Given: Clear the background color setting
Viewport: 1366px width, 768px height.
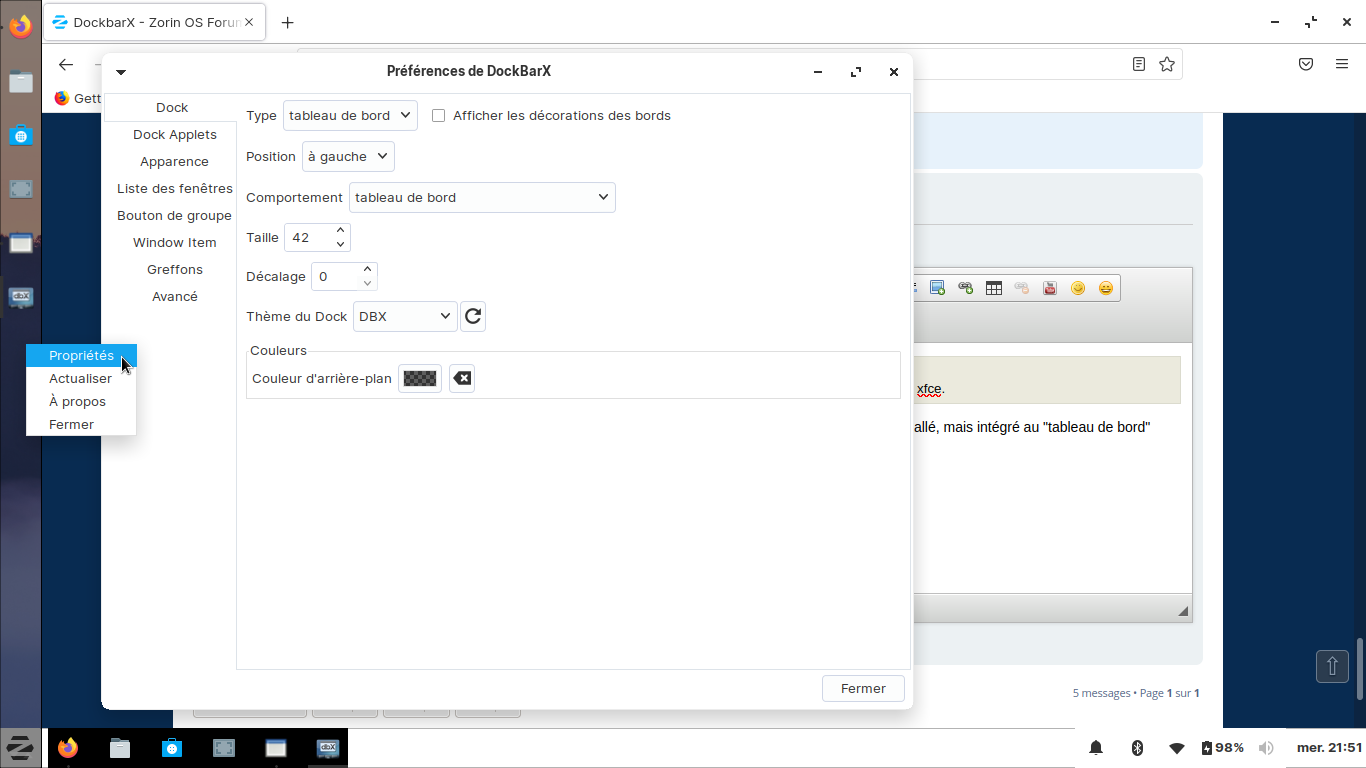Looking at the screenshot, I should click(462, 379).
